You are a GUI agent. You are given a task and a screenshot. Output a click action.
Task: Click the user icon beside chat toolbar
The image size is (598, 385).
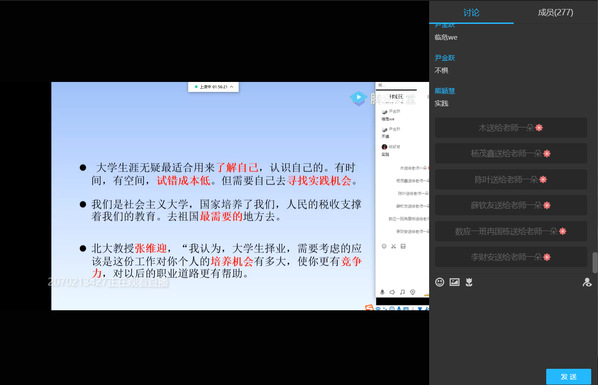587,282
